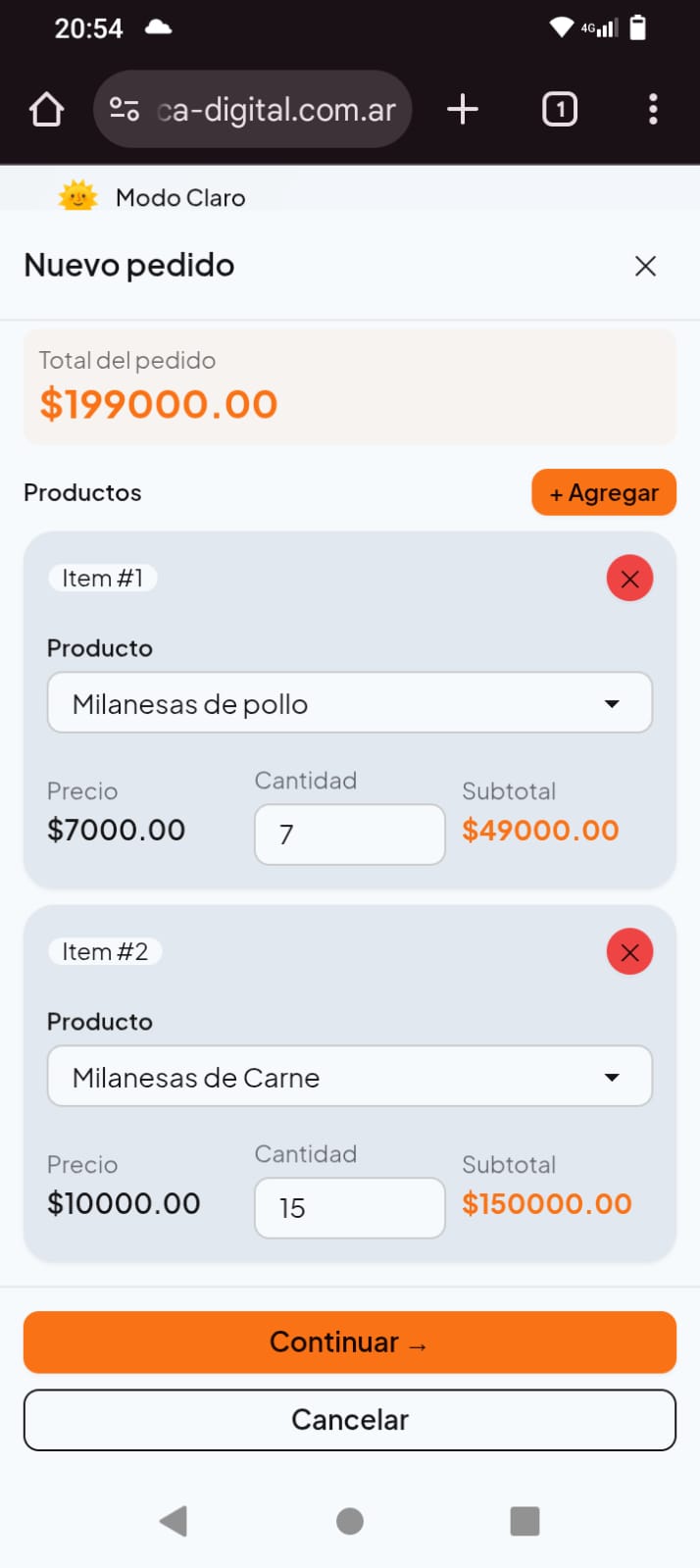This screenshot has width=700, height=1568.
Task: Open recent apps with the square button
Action: pyautogui.click(x=525, y=1521)
